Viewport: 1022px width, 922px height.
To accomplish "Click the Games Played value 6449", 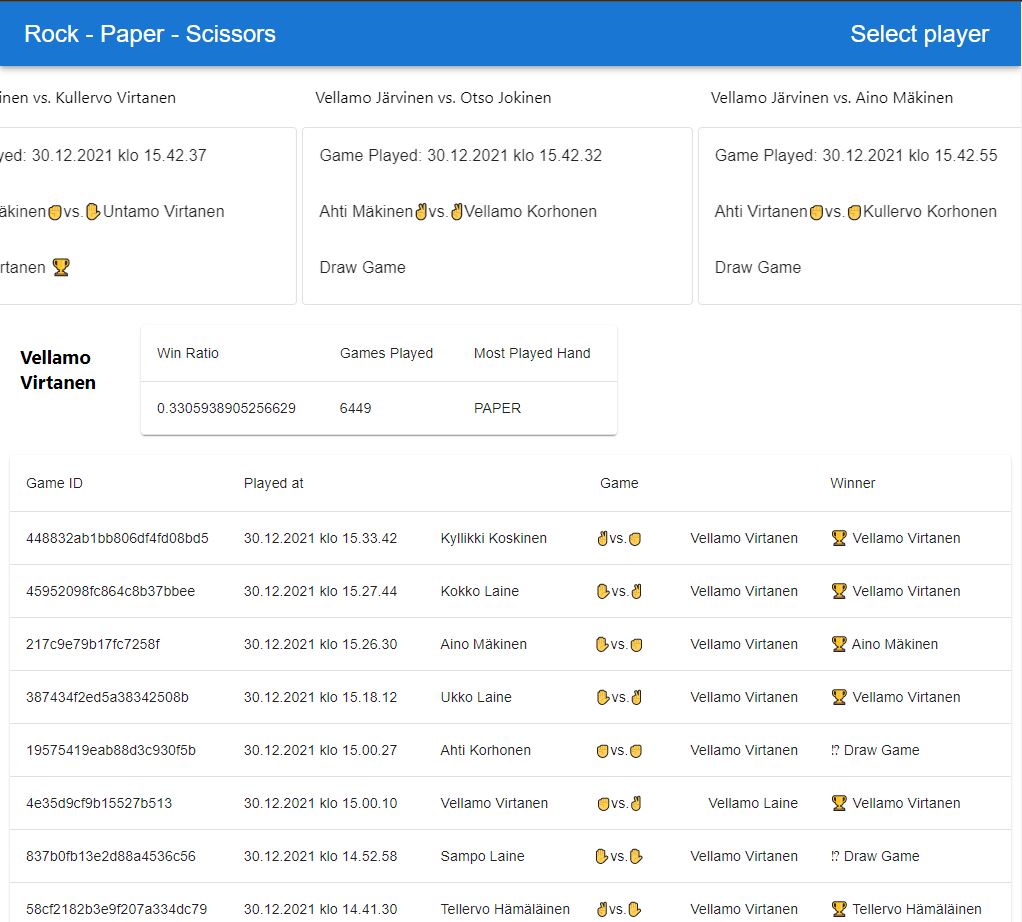I will click(355, 408).
